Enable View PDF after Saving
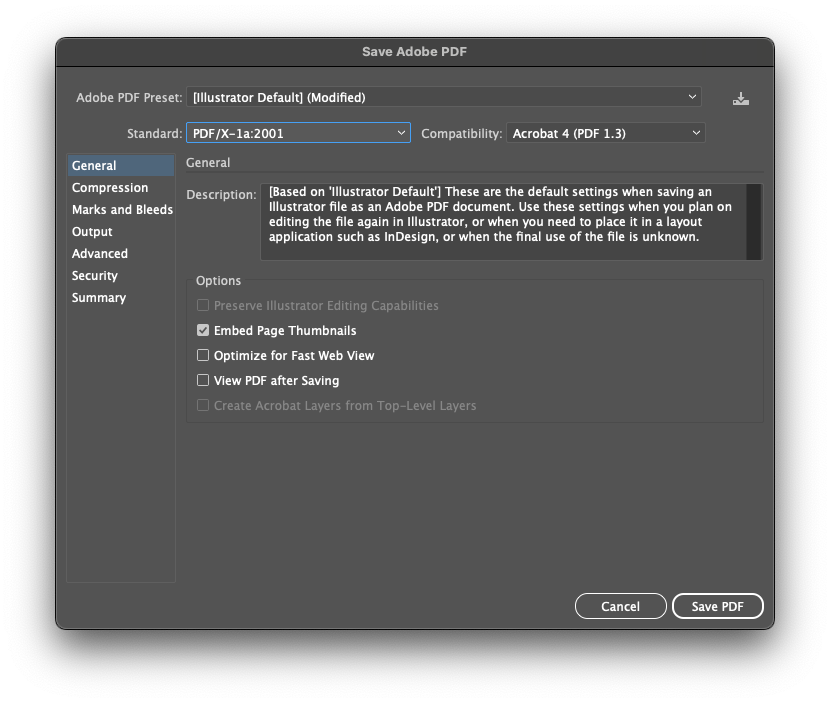The image size is (830, 703). click(x=203, y=381)
